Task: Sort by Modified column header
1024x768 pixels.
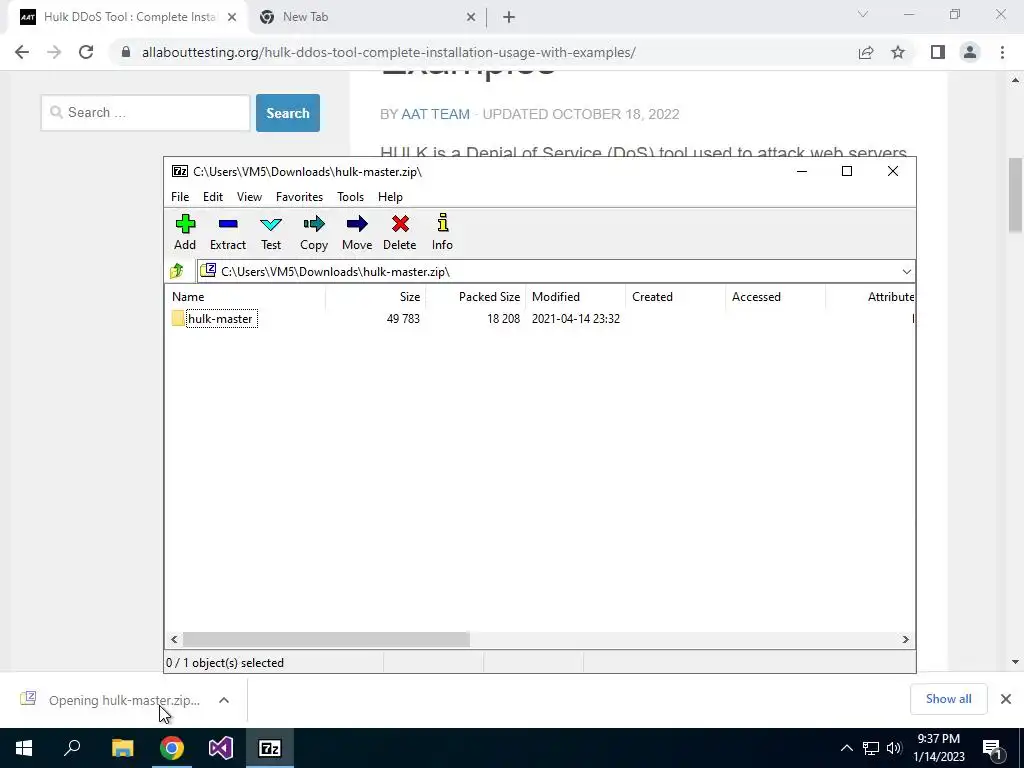Action: (x=576, y=296)
